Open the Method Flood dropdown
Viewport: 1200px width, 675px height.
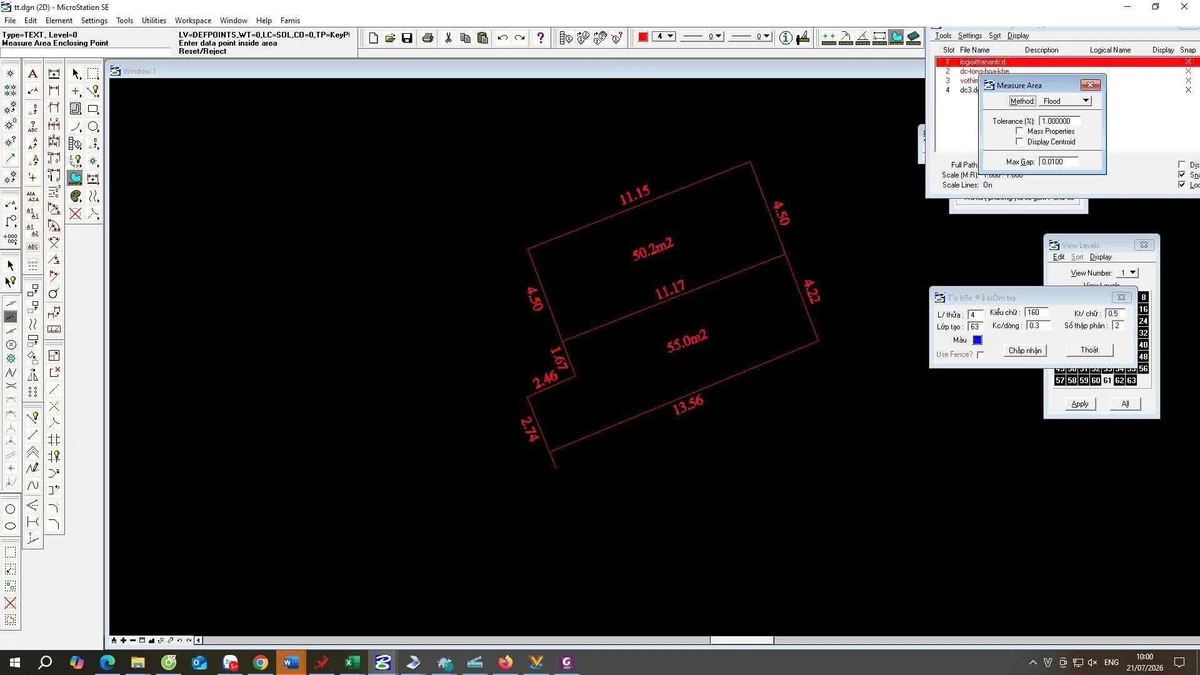pos(1065,101)
